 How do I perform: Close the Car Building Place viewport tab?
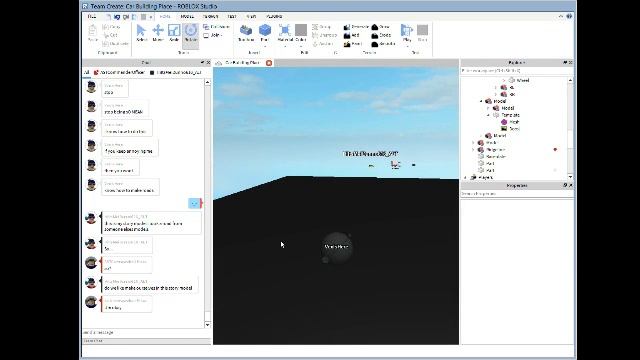[269, 63]
